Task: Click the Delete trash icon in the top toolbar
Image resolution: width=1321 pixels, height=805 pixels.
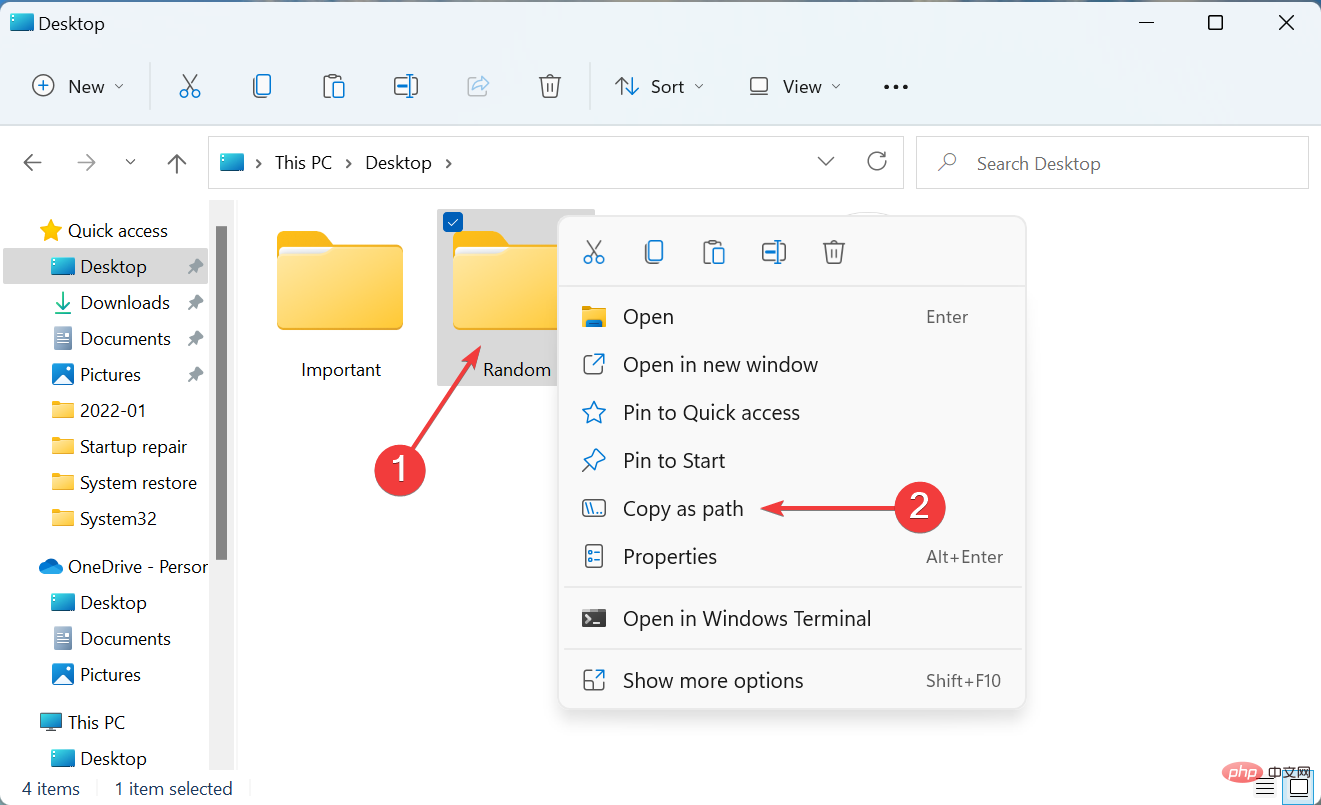Action: click(x=550, y=86)
